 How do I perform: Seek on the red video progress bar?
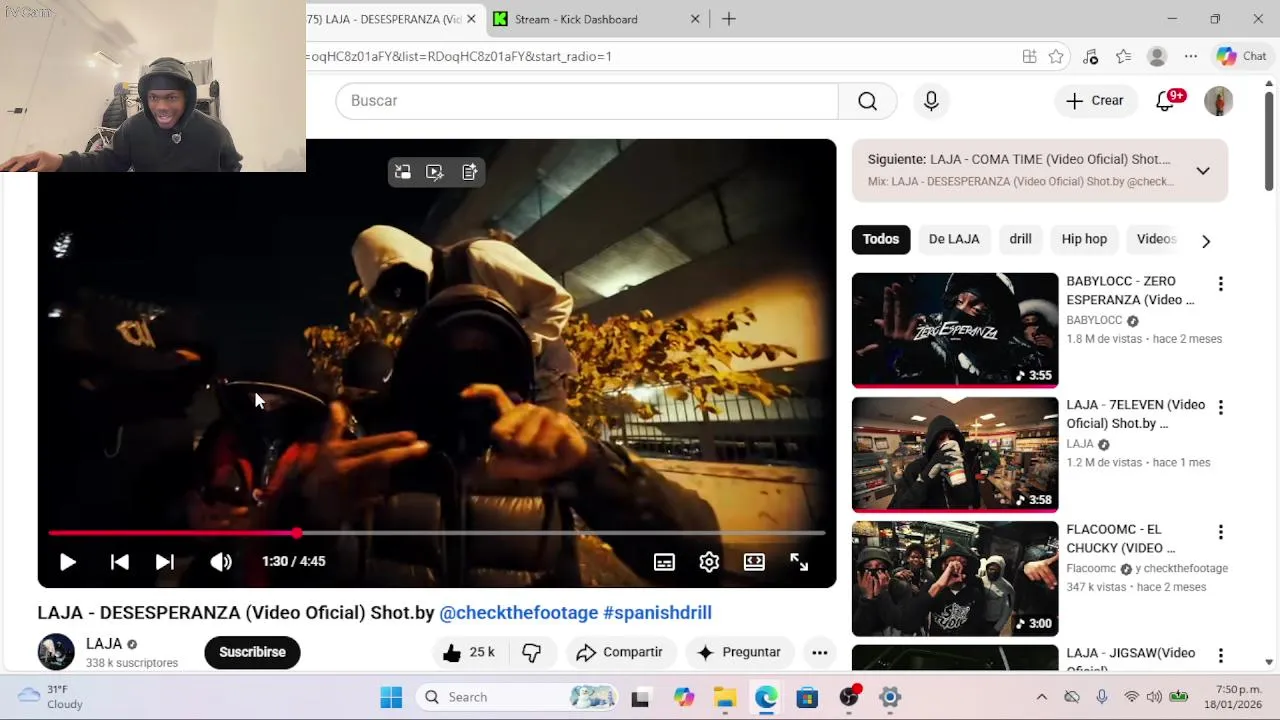[437, 533]
